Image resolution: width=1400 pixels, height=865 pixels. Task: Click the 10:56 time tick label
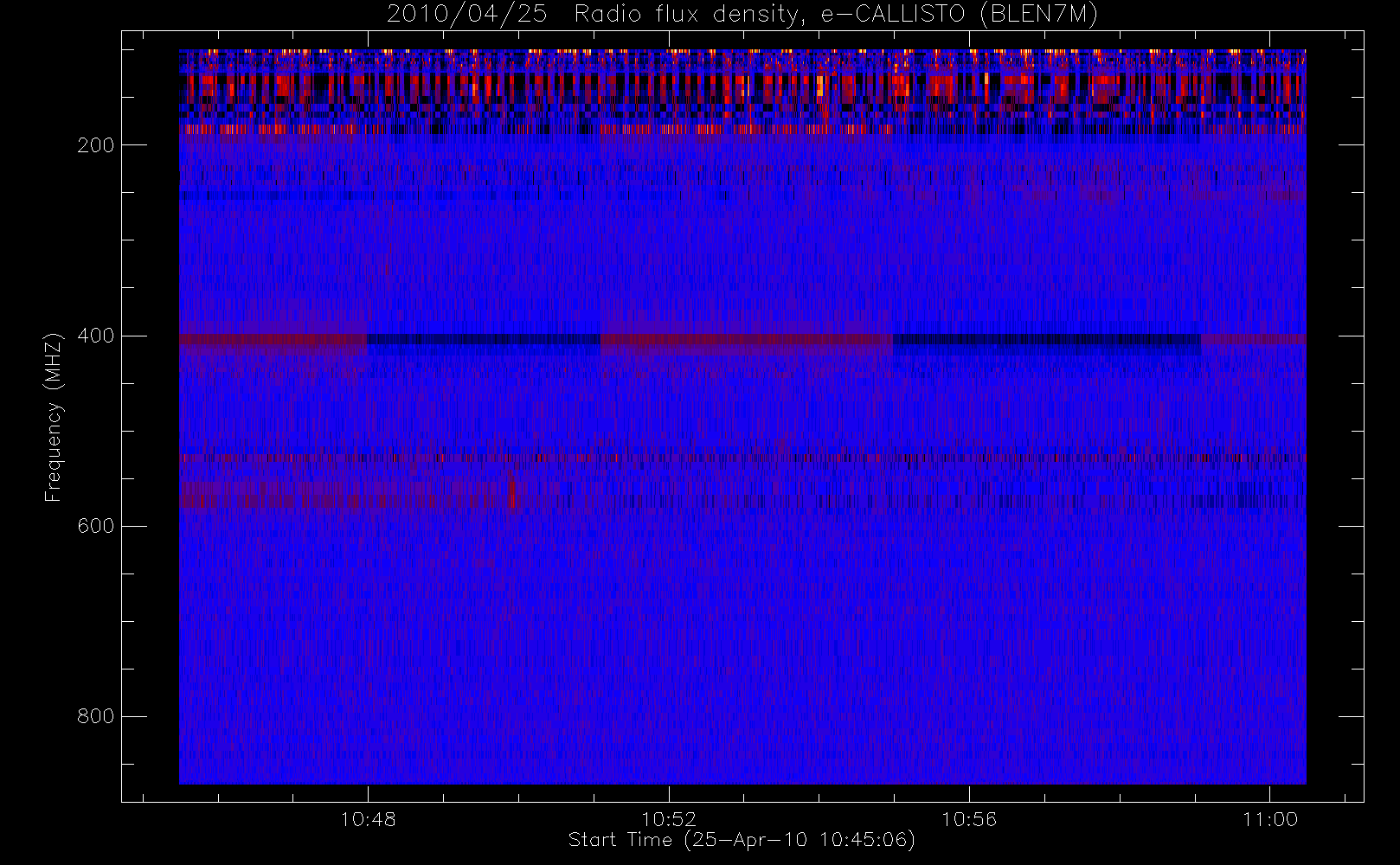(x=969, y=819)
